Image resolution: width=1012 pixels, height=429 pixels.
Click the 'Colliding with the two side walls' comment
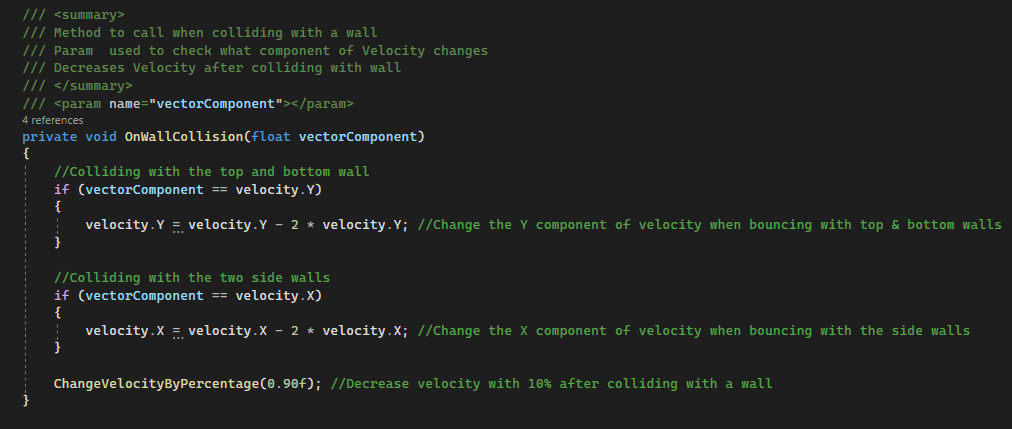point(192,278)
